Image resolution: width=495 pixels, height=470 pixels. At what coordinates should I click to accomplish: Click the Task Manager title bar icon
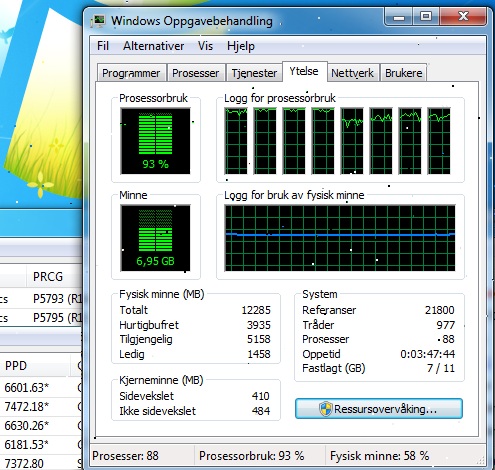click(x=98, y=21)
